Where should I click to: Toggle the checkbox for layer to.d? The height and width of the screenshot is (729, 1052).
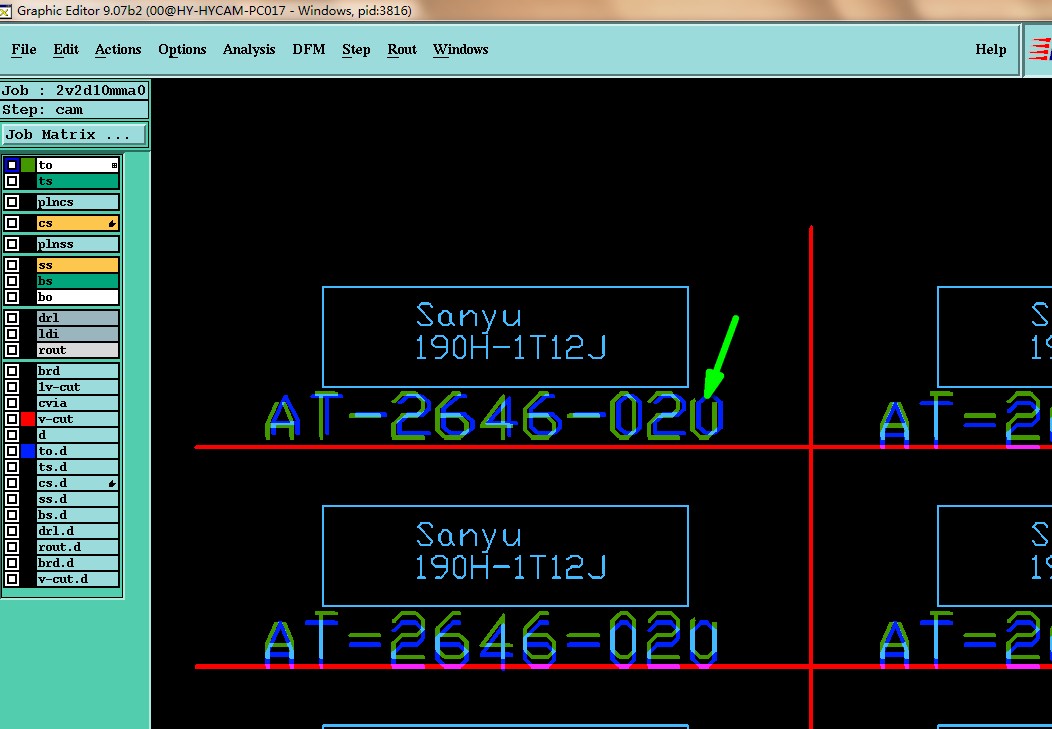11,451
